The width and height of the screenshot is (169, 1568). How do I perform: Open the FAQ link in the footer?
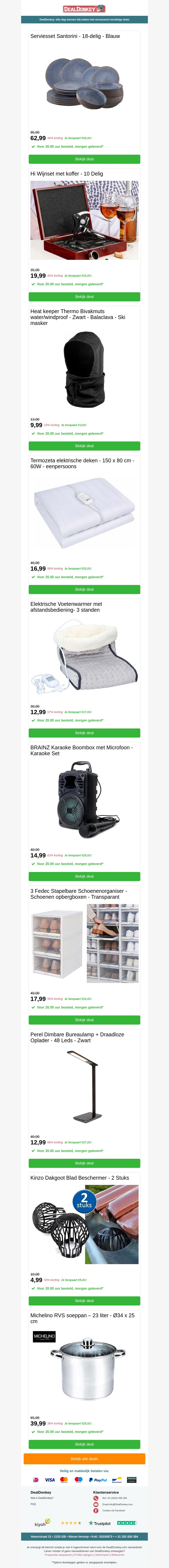click(33, 1504)
